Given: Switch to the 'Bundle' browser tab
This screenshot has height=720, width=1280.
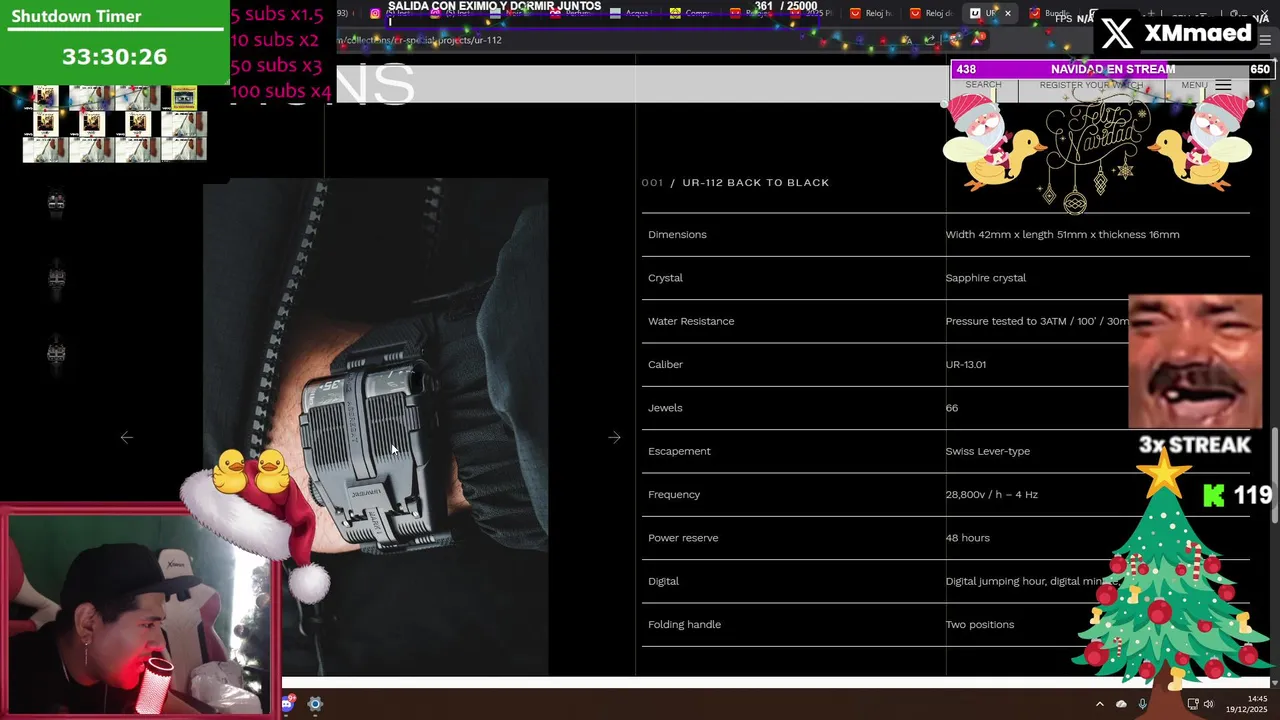Looking at the screenshot, I should pos(1051,14).
